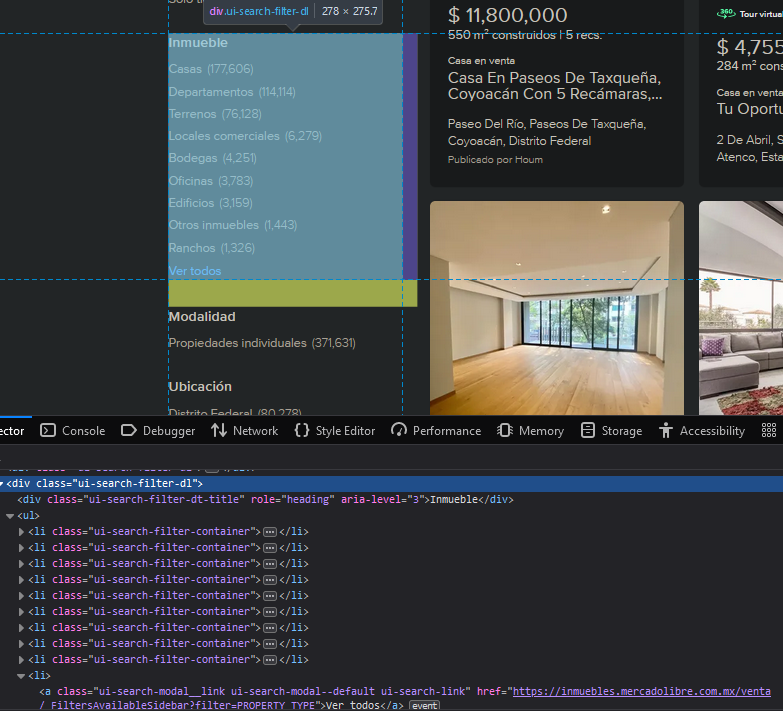
Task: Open the inmuebles.mercadolibre.com.mx href link
Action: coord(642,692)
